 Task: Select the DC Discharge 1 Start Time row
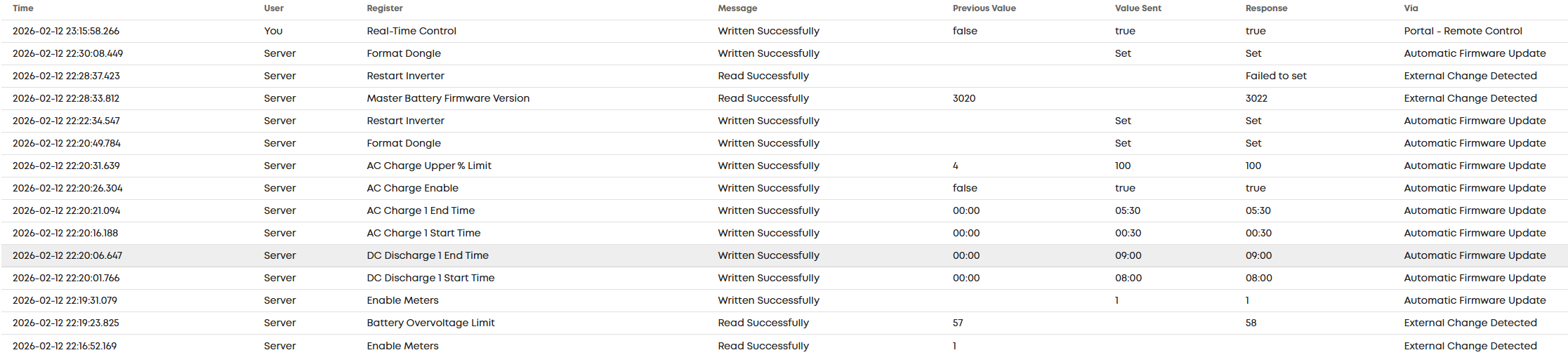tap(784, 278)
